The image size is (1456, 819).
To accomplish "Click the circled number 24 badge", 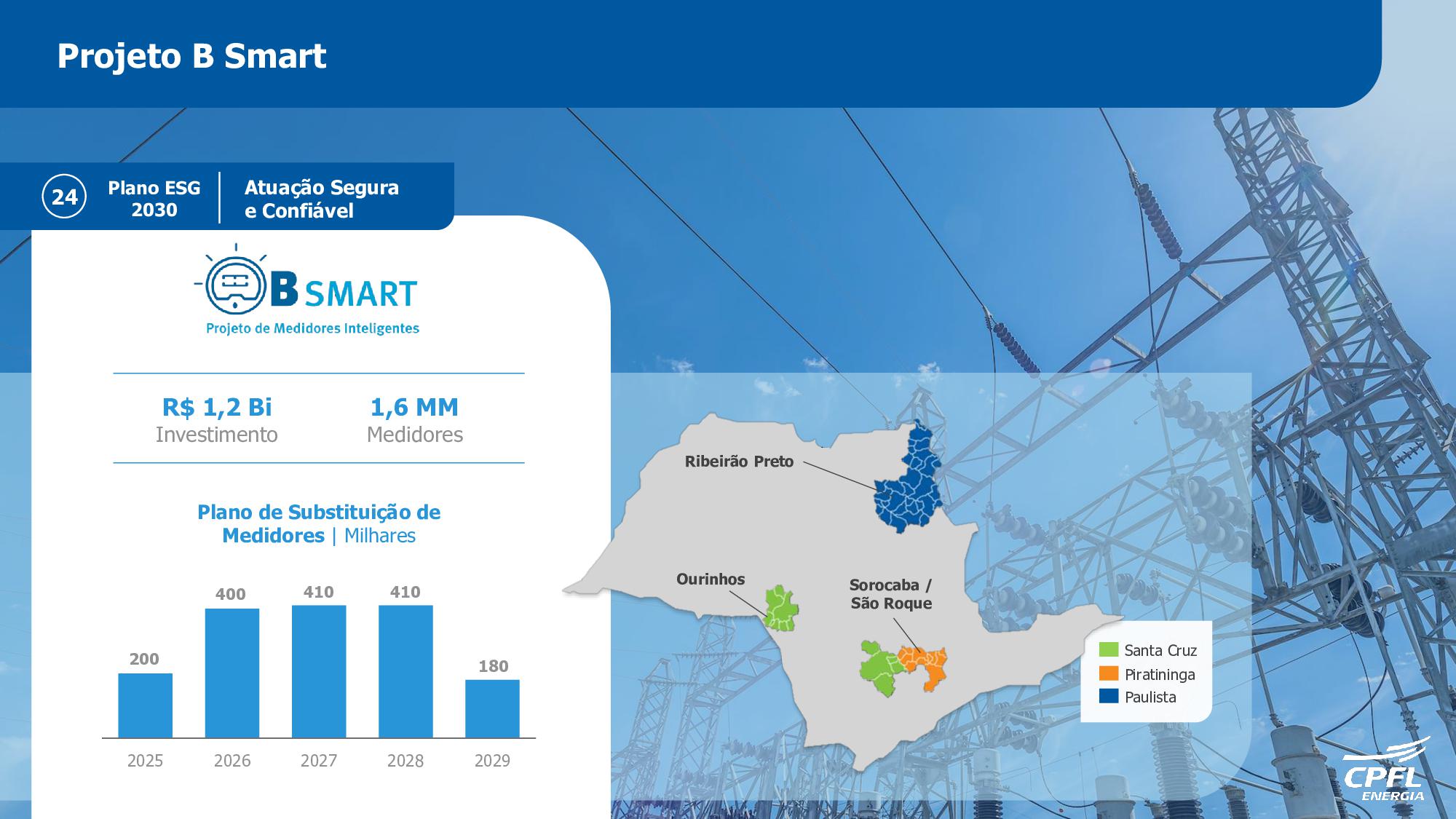I will (64, 197).
